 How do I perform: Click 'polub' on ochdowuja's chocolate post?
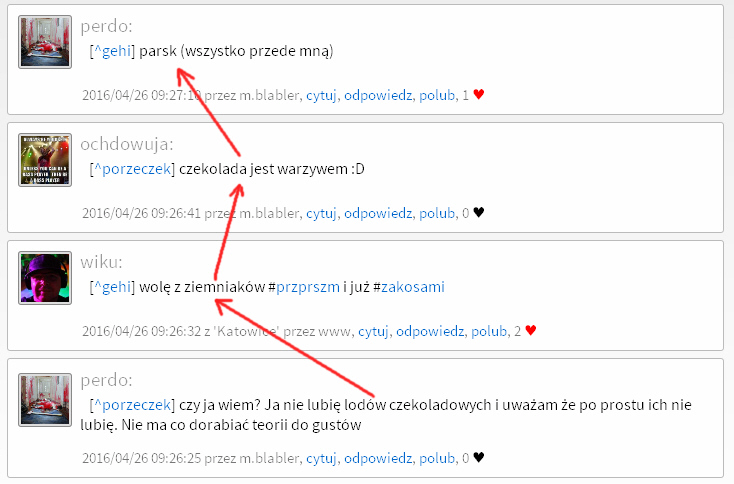point(437,213)
